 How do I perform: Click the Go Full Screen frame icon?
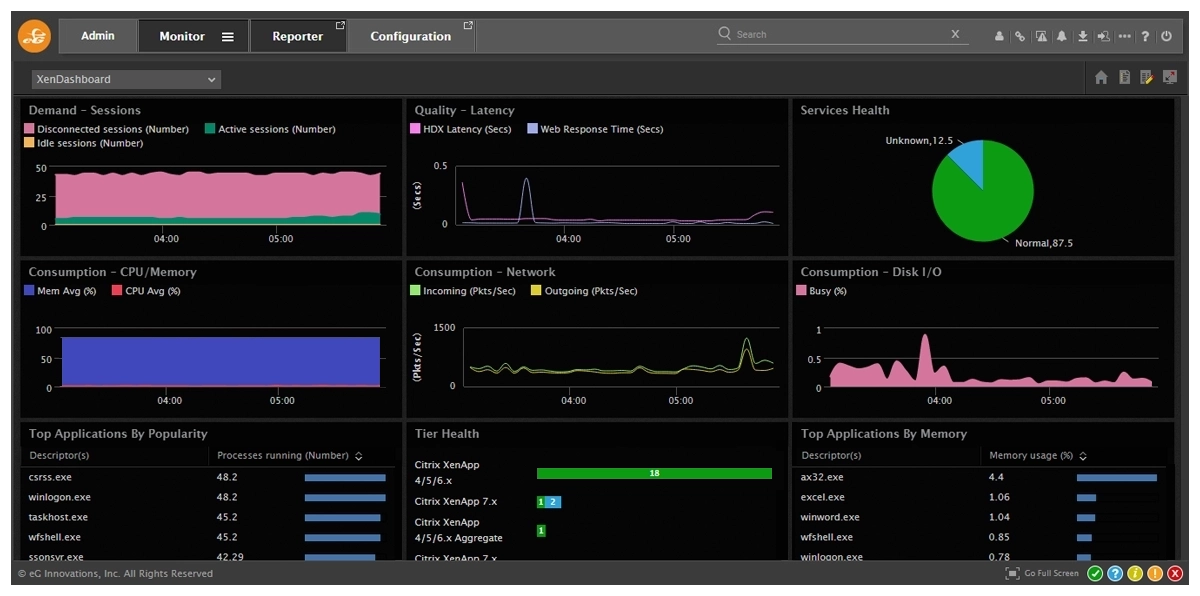pos(1012,574)
